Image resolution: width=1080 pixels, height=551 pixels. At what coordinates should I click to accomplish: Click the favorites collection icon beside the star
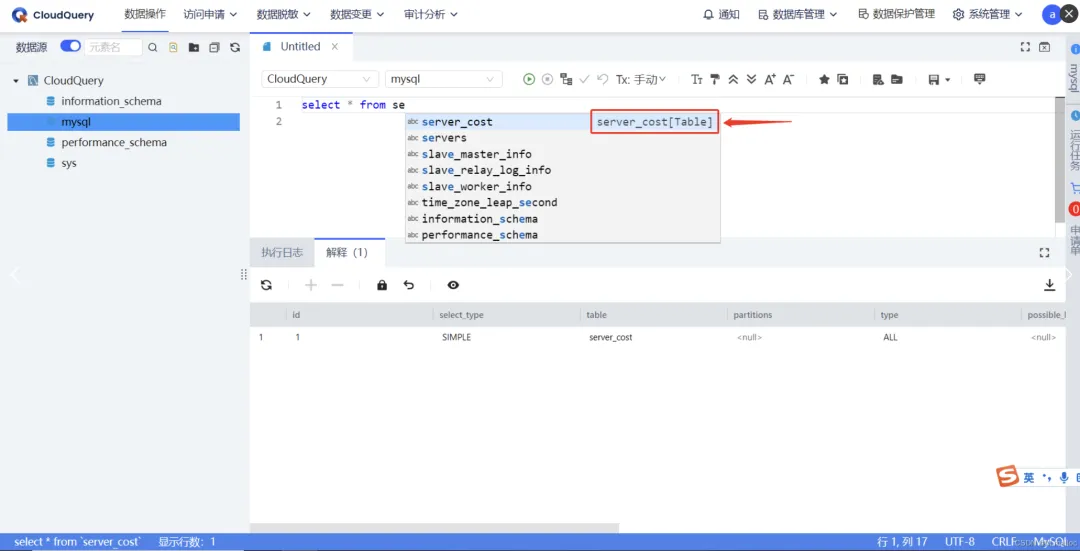click(x=842, y=79)
